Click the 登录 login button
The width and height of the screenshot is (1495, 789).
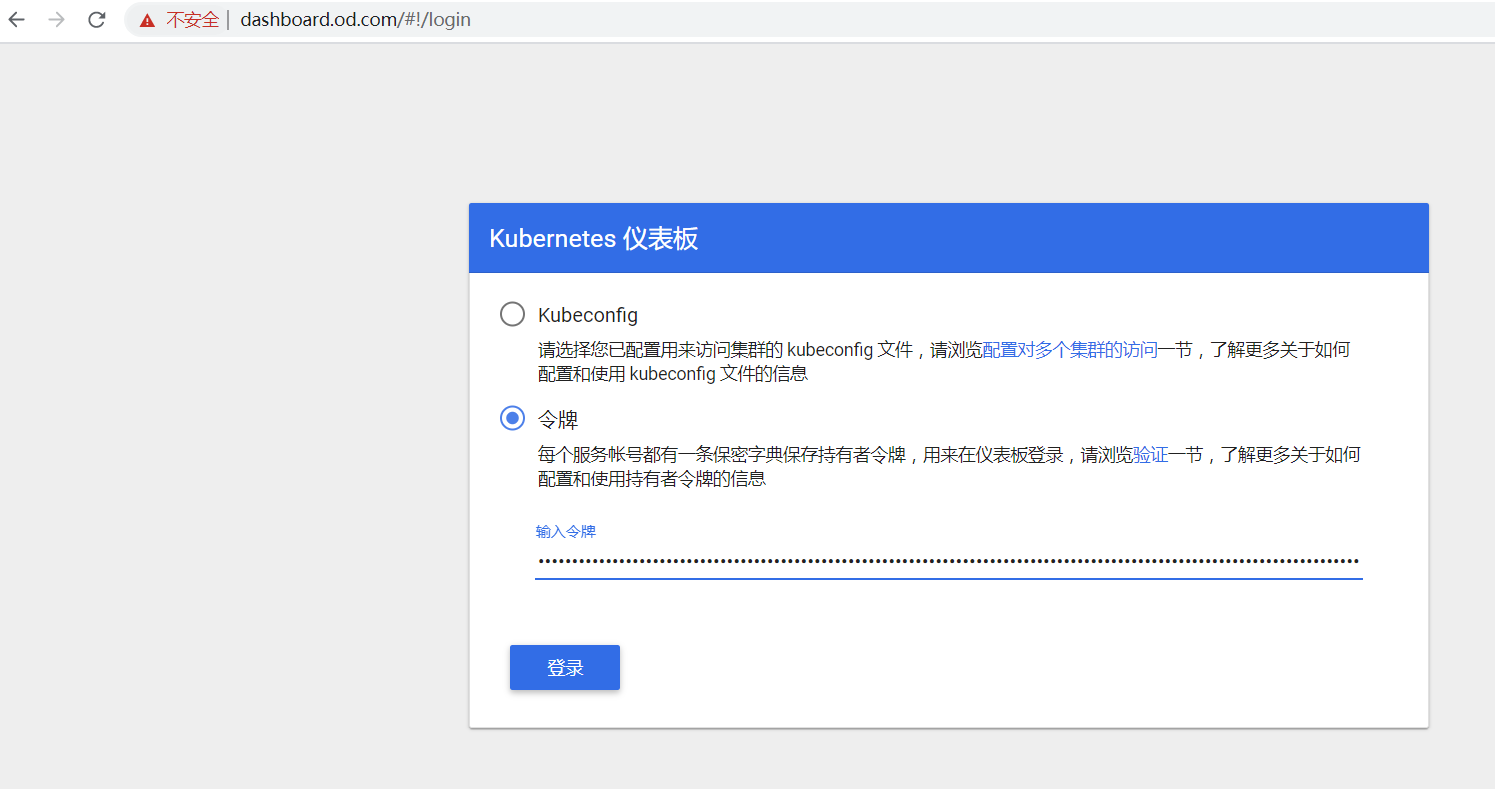coord(565,667)
